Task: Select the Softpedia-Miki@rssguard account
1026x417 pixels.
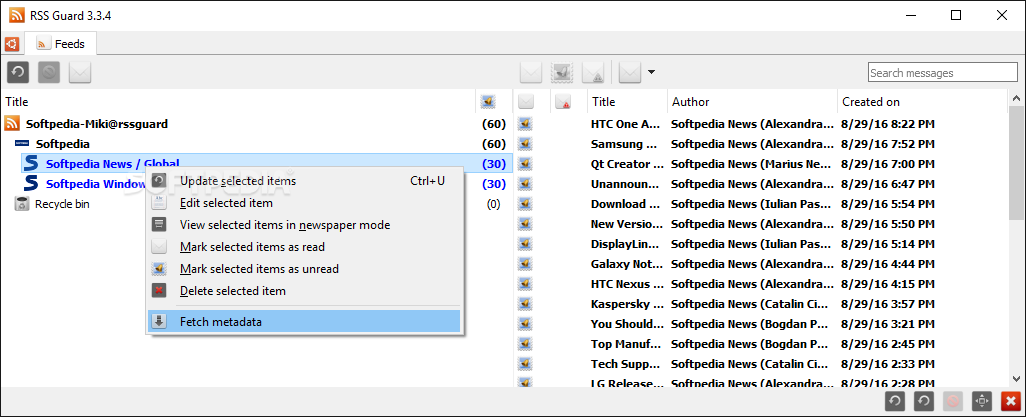Action: coord(97,124)
